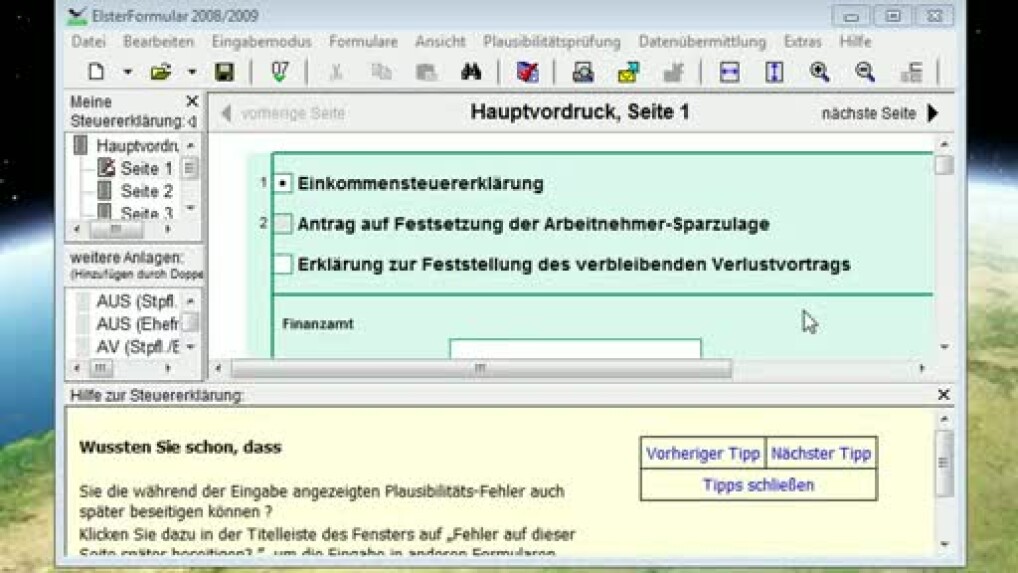
Task: Click the save diskette icon in toolbar
Action: [x=224, y=72]
